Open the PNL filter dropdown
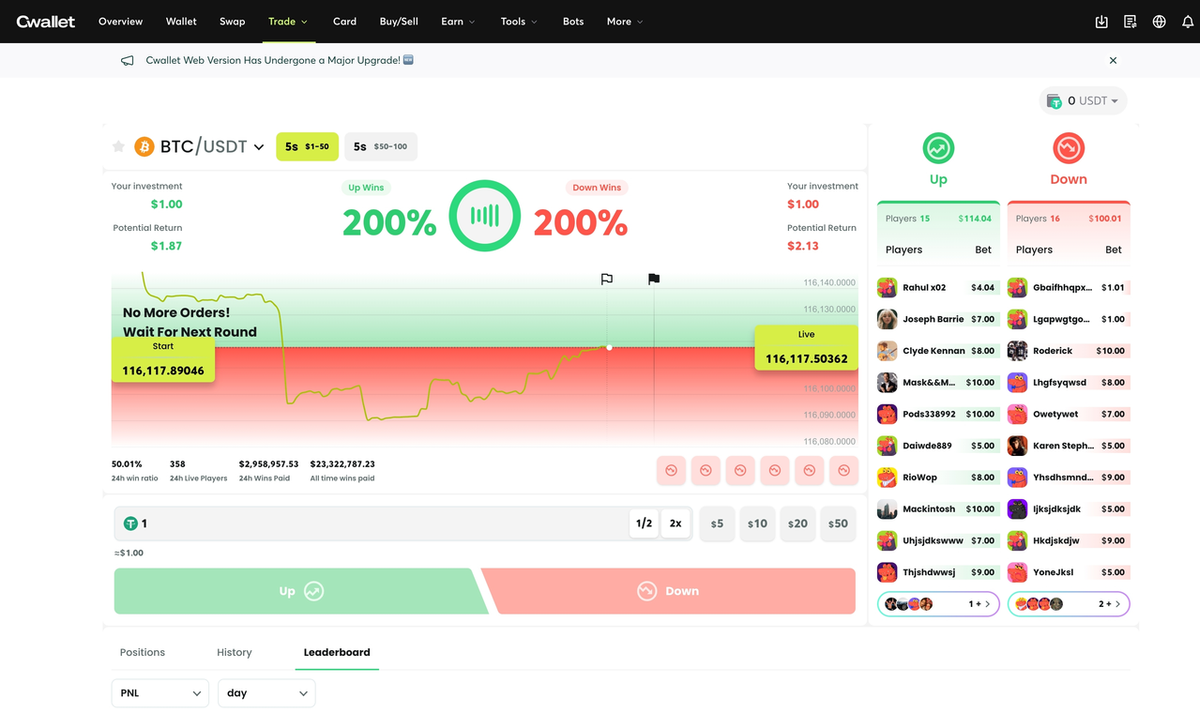 (x=160, y=693)
